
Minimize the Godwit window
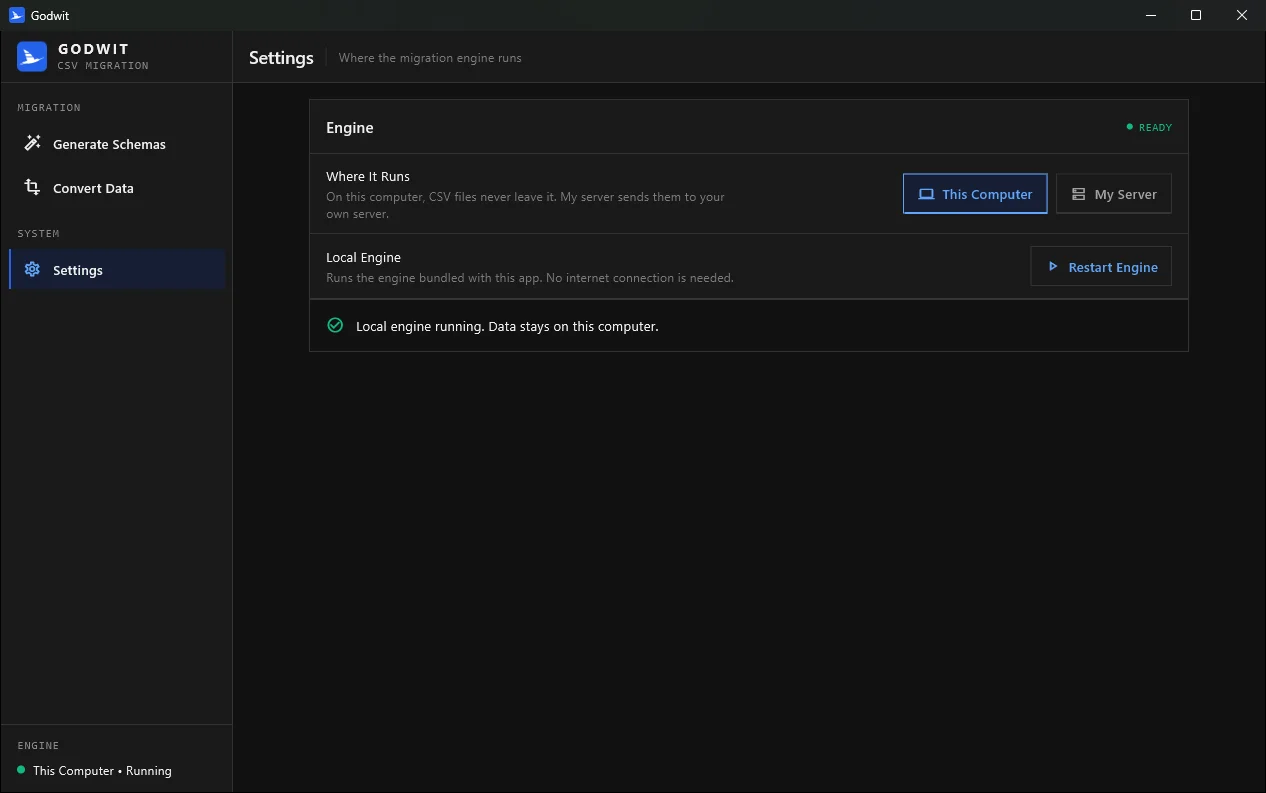click(1151, 15)
